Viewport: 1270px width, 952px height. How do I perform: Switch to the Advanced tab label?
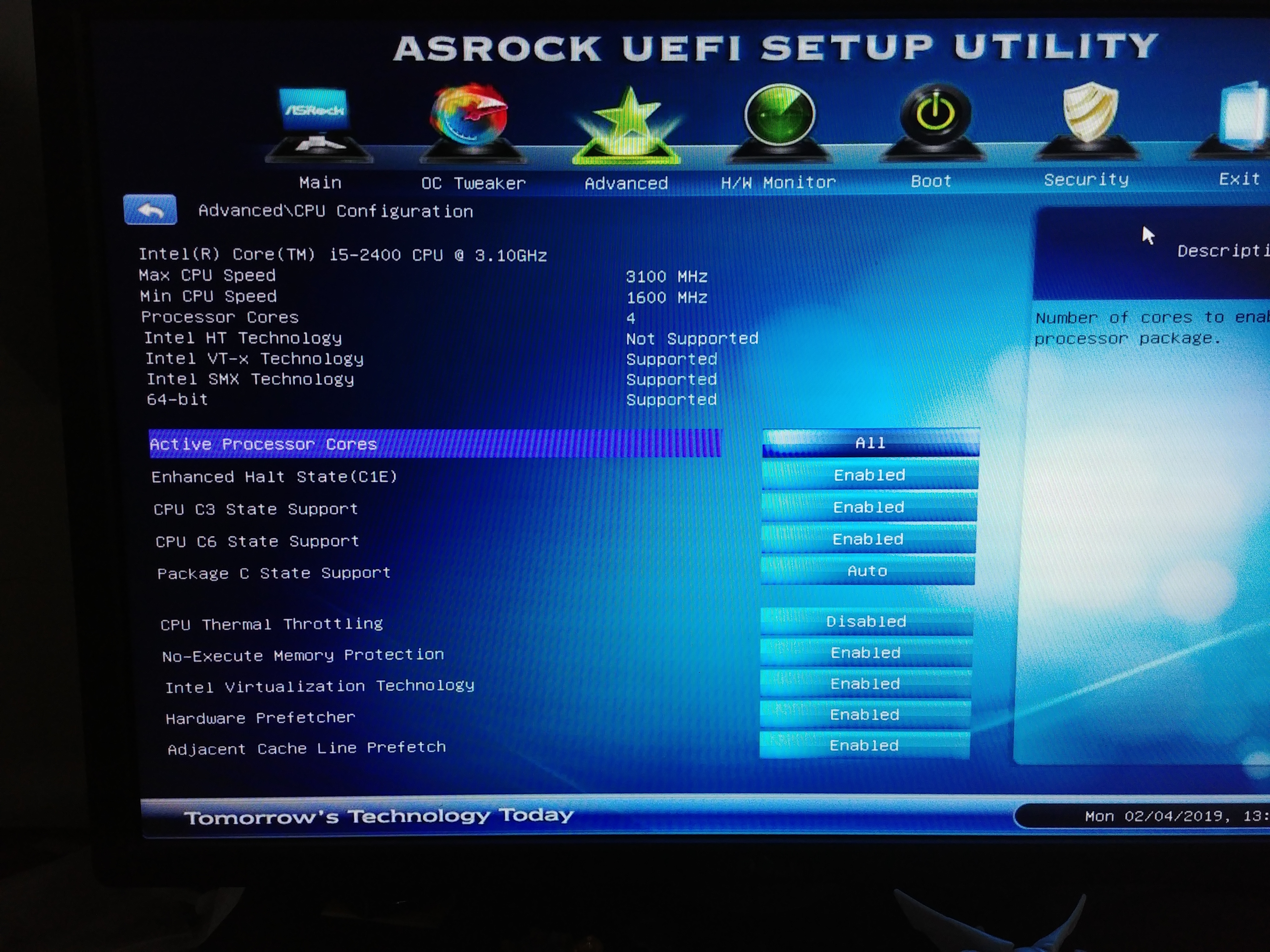click(x=626, y=184)
